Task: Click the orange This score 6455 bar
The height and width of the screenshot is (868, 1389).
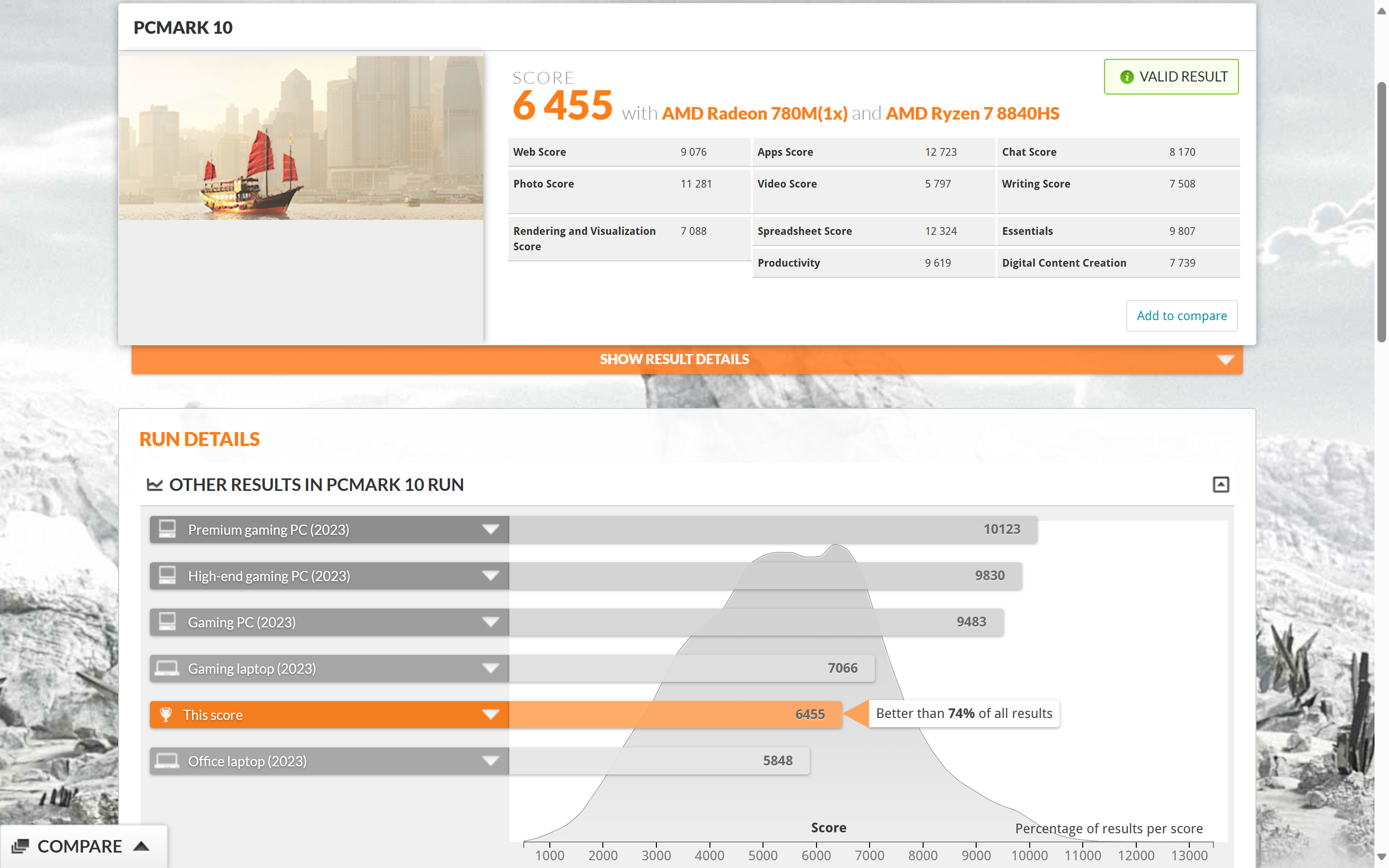Action: [676, 715]
